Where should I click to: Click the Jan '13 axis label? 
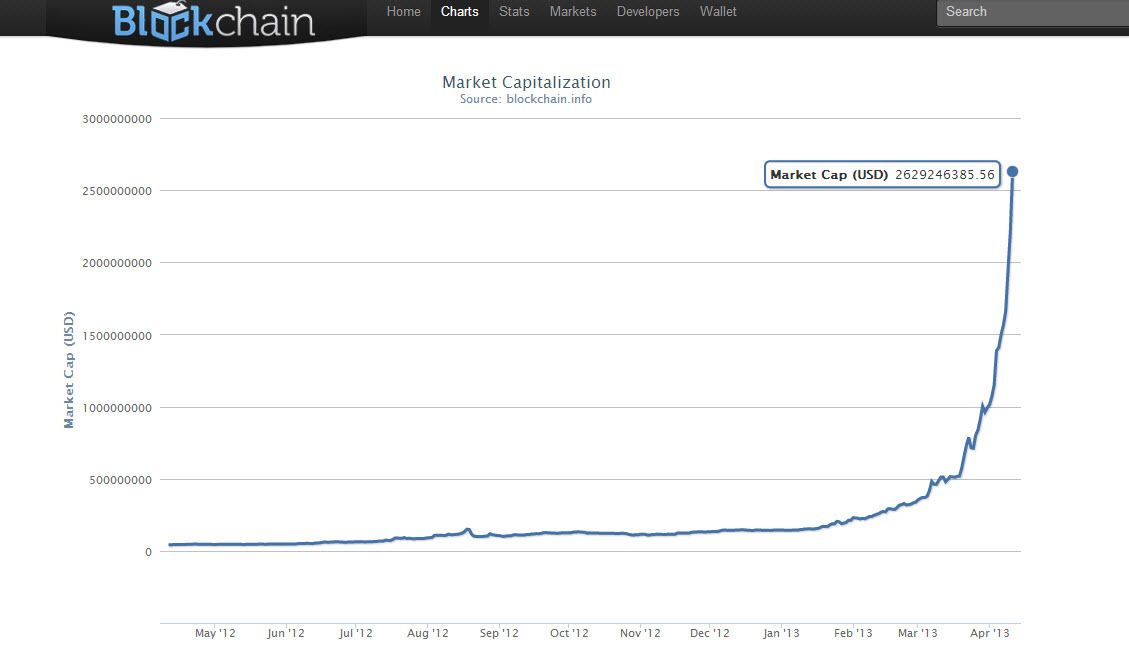point(781,633)
